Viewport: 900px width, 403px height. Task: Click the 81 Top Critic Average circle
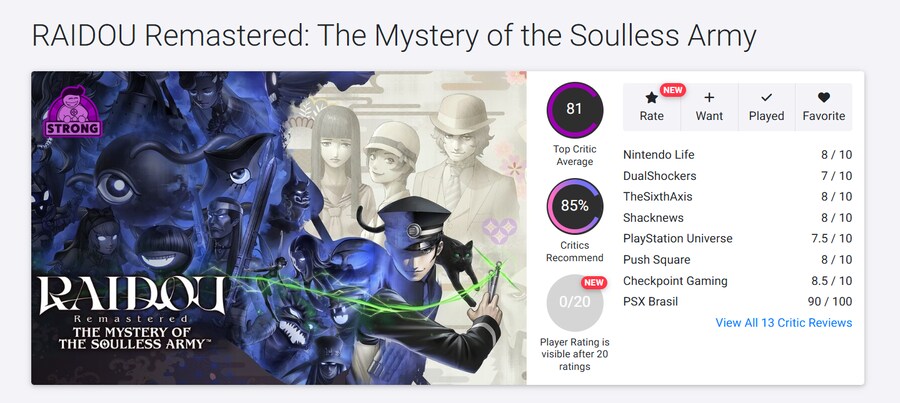575,110
